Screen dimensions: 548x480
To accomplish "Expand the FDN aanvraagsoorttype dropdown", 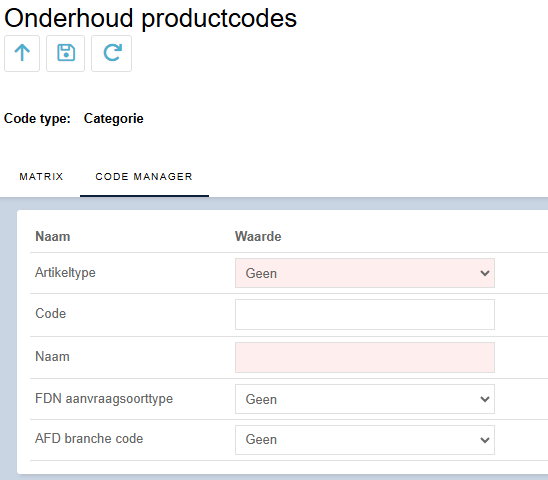I will [x=365, y=399].
